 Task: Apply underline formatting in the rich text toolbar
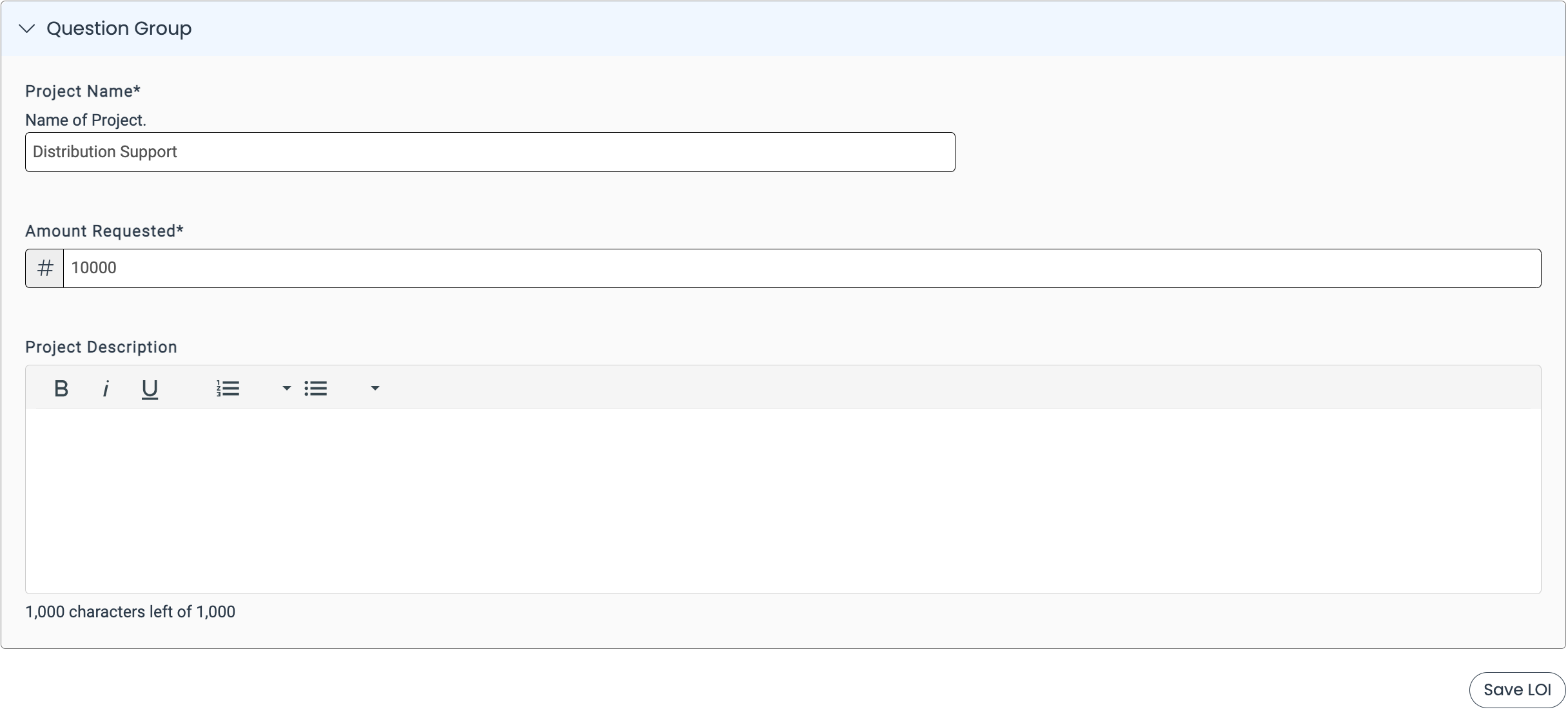pos(150,388)
